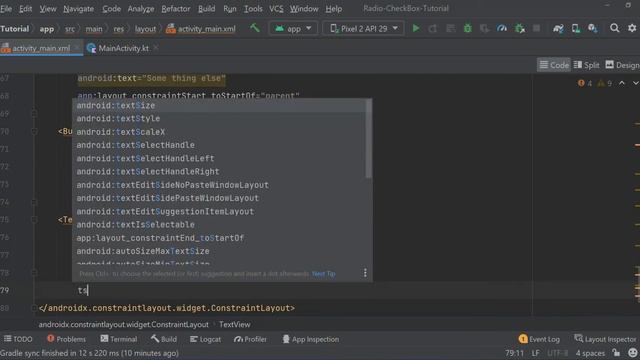Open the Refactor menu
640x360 pixels.
coord(176,9)
